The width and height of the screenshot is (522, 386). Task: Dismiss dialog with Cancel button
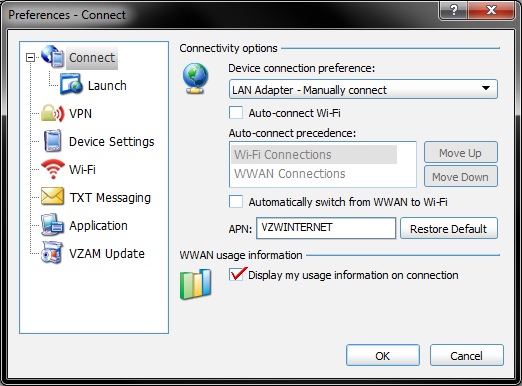(x=467, y=356)
